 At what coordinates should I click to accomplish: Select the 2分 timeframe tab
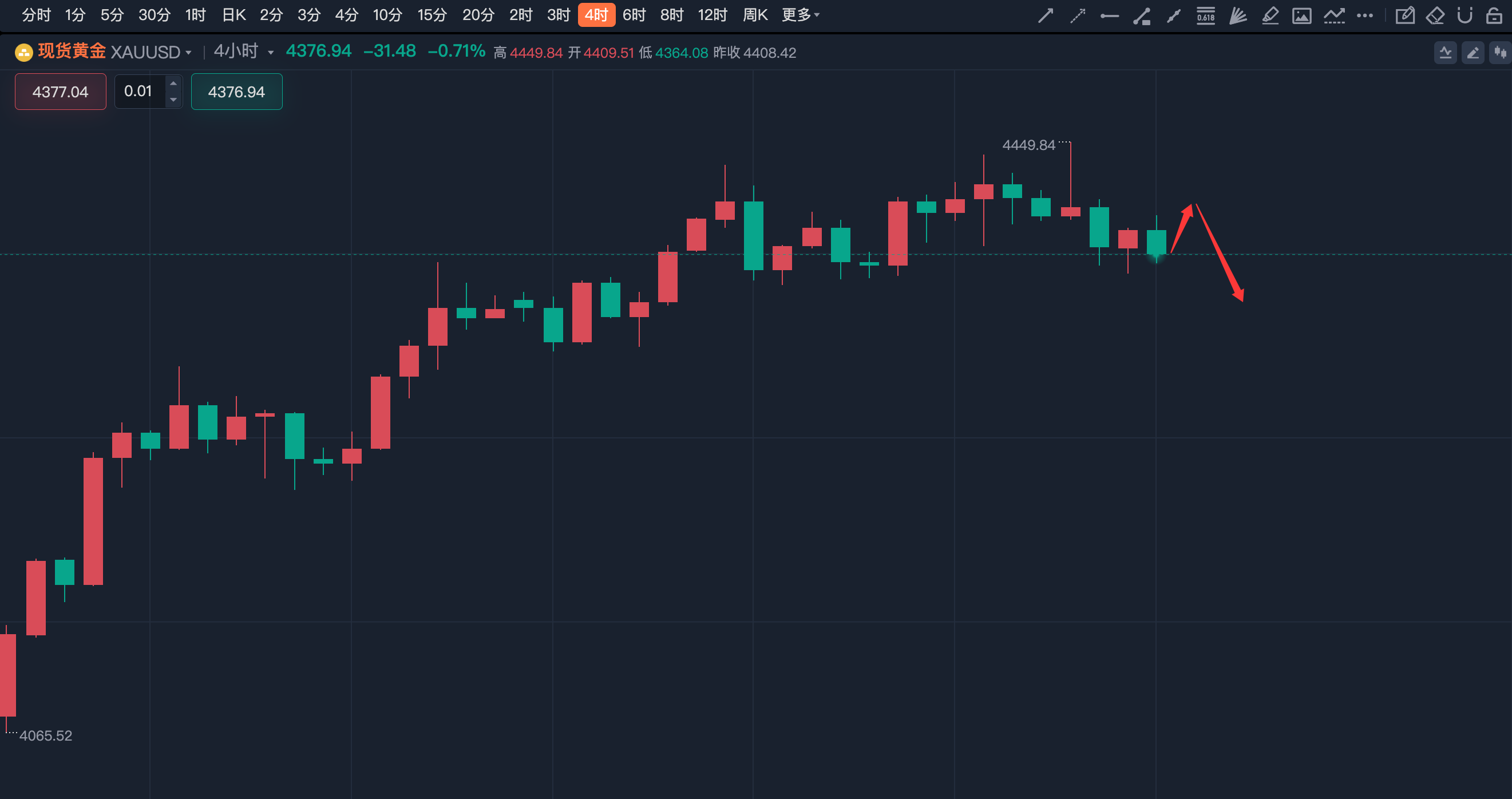tap(271, 15)
